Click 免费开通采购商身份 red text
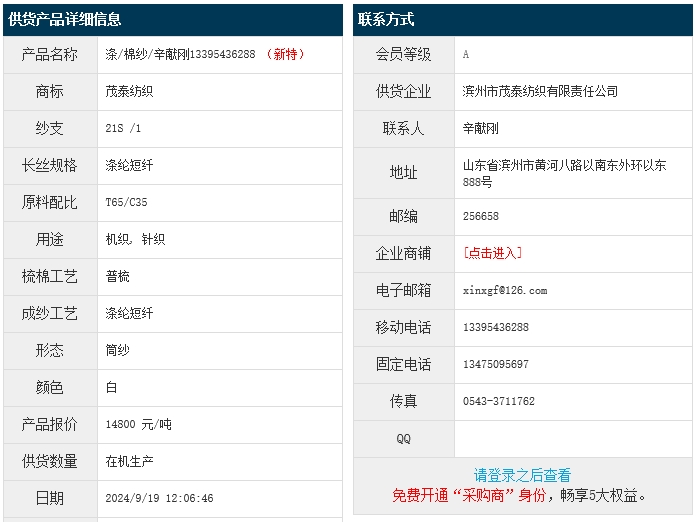This screenshot has height=522, width=696. pyautogui.click(x=469, y=495)
